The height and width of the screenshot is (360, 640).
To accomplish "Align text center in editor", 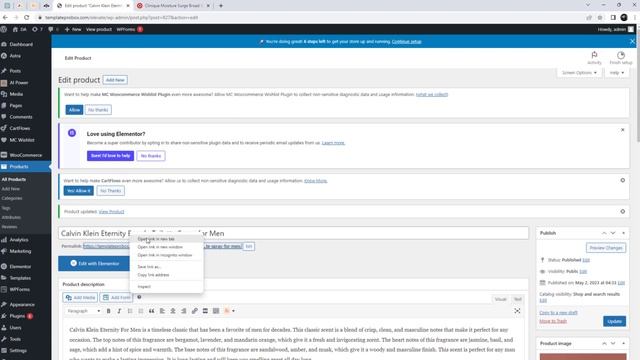I will (x=173, y=311).
